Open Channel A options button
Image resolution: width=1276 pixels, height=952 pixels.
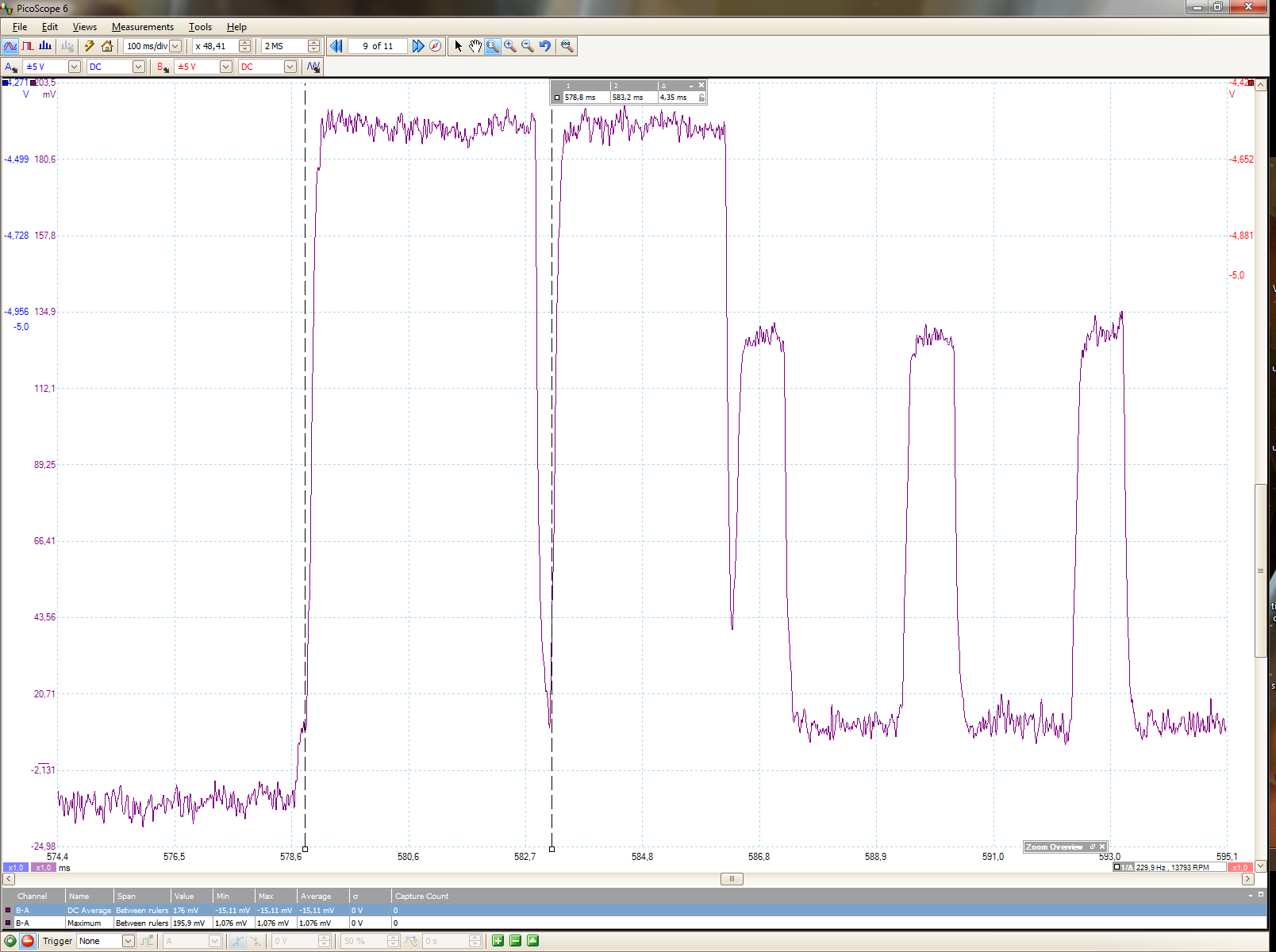tap(11, 67)
